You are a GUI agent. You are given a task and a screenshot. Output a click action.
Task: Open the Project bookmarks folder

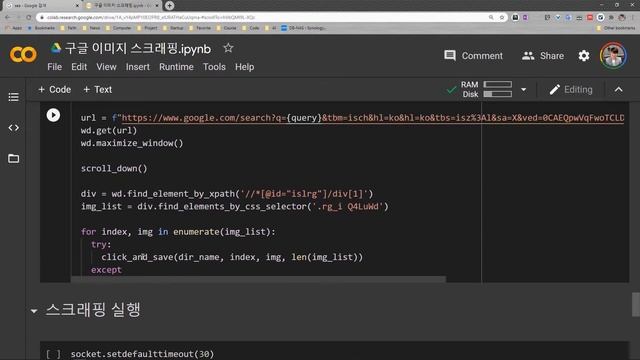(x=147, y=28)
